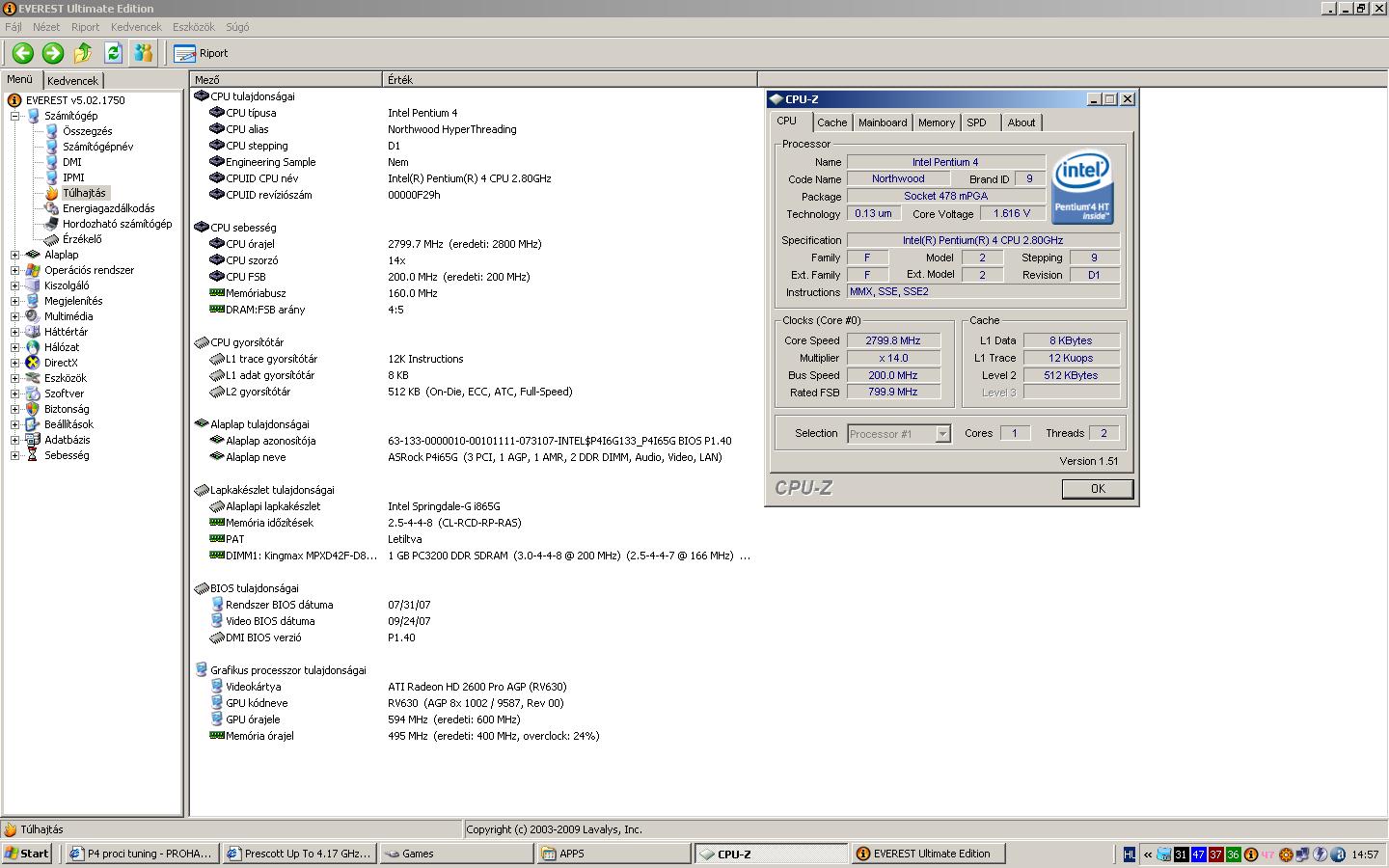Switch to Prescott Up To 4.17 GHz taskbar item
Screen dimensions: 1389x868
299,854
